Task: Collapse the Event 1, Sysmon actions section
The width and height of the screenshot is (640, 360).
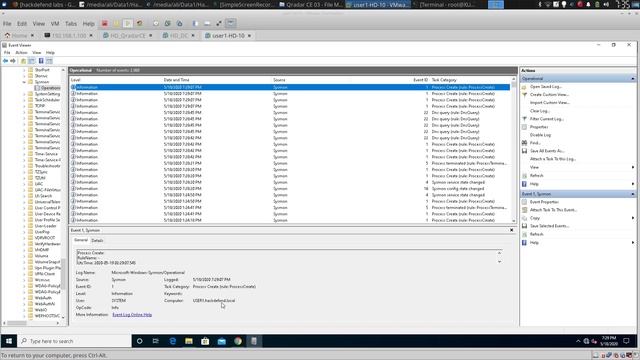Action: [x=633, y=194]
